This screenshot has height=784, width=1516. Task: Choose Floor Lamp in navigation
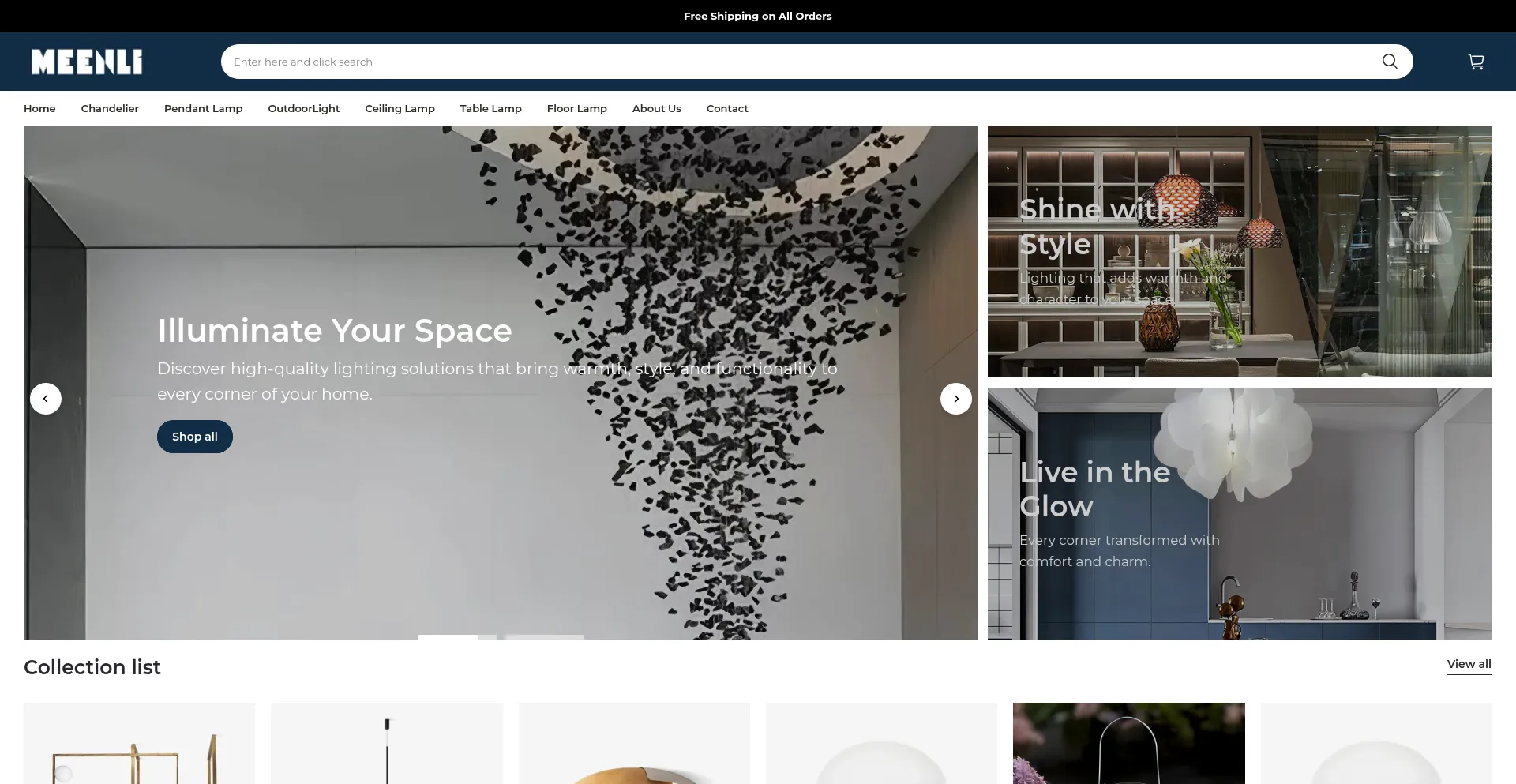click(576, 109)
